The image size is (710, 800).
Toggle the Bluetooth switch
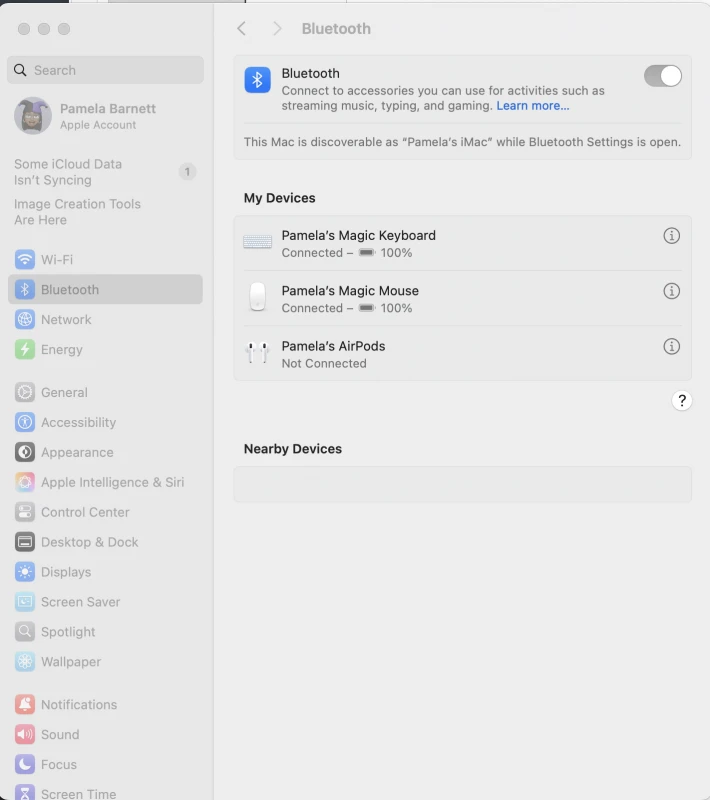click(x=663, y=77)
